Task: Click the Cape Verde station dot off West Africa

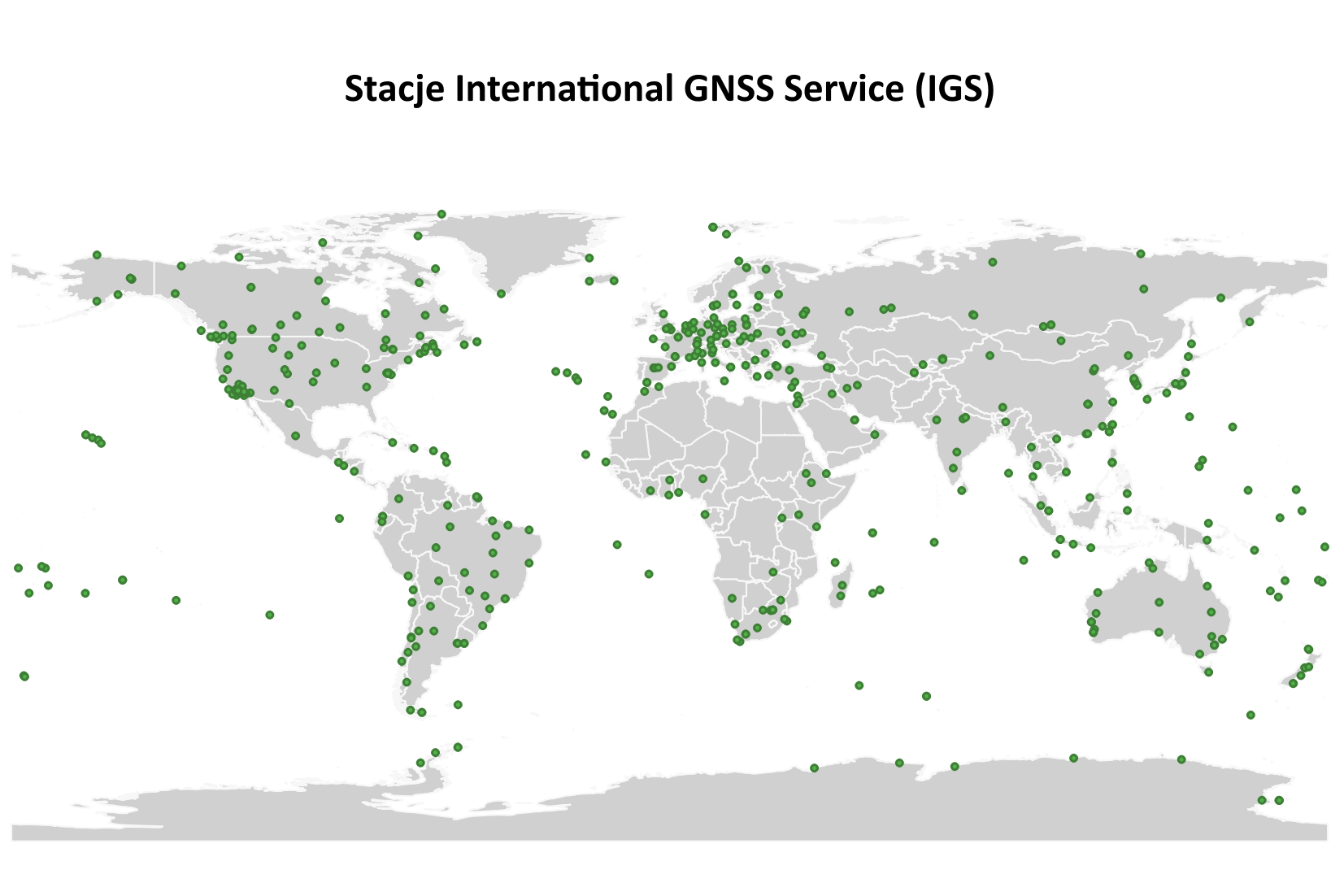Action: (585, 455)
